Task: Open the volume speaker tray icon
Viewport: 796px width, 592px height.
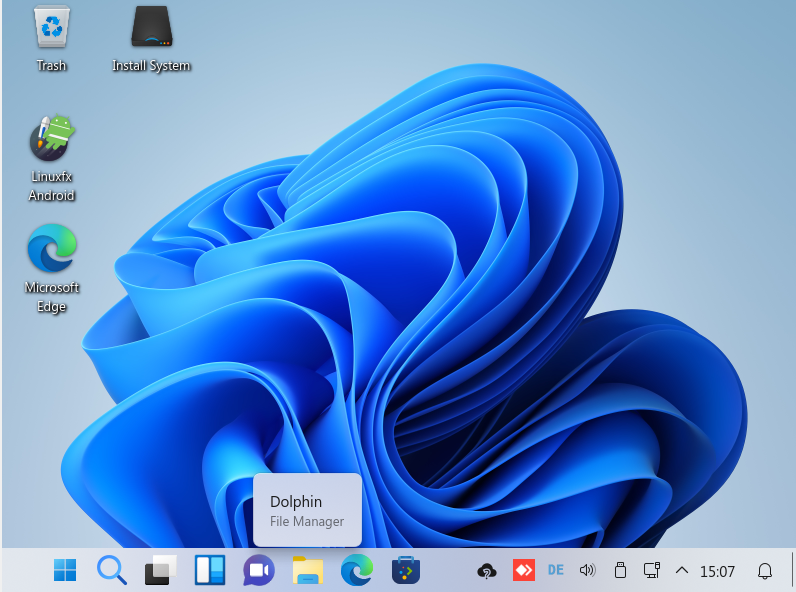Action: pyautogui.click(x=587, y=571)
